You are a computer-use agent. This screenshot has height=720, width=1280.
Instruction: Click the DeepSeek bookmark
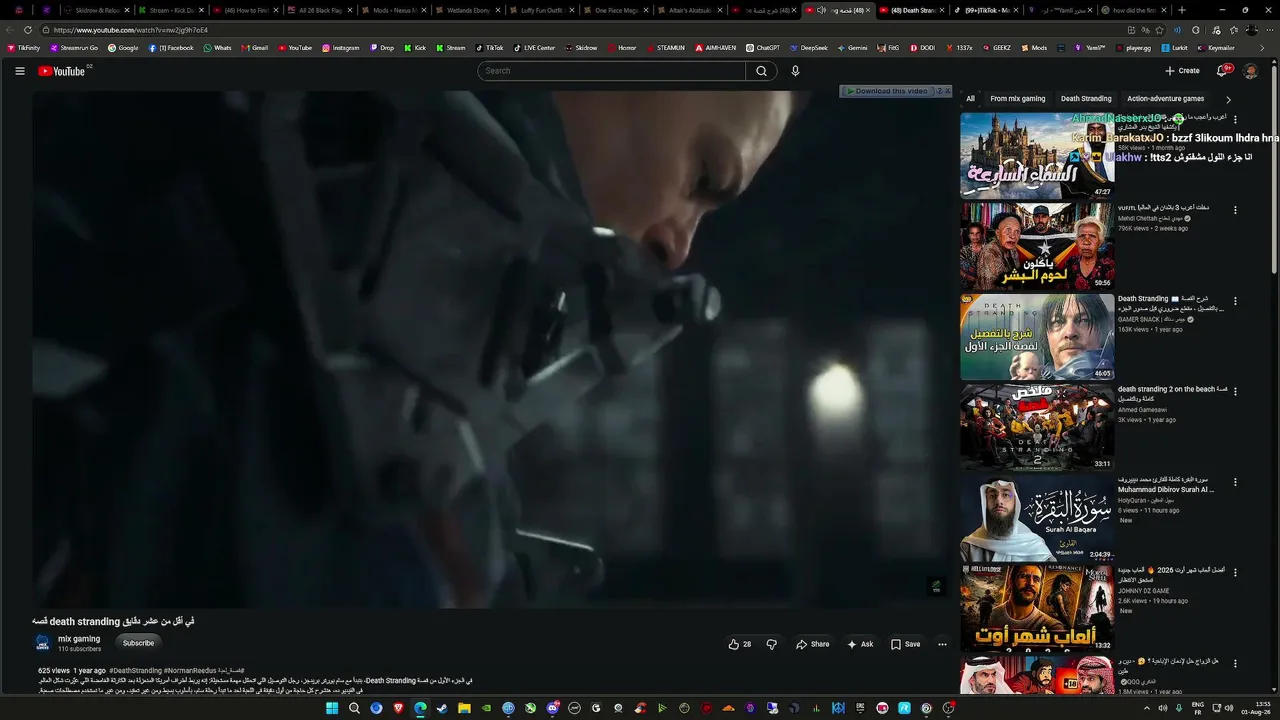coord(808,48)
